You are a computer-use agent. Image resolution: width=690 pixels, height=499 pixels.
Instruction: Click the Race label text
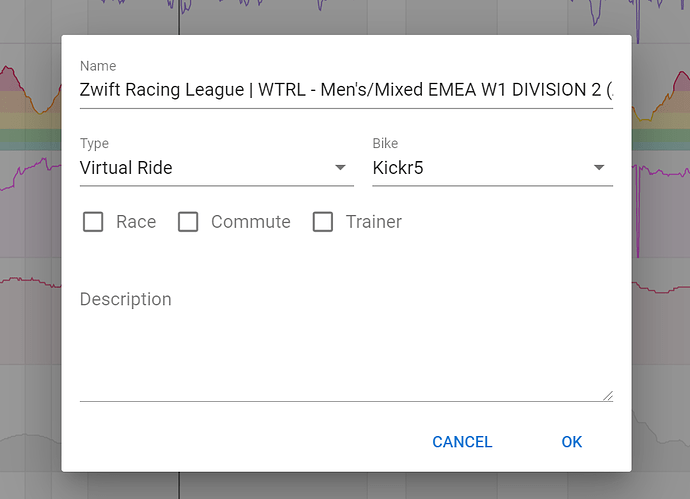click(x=136, y=222)
